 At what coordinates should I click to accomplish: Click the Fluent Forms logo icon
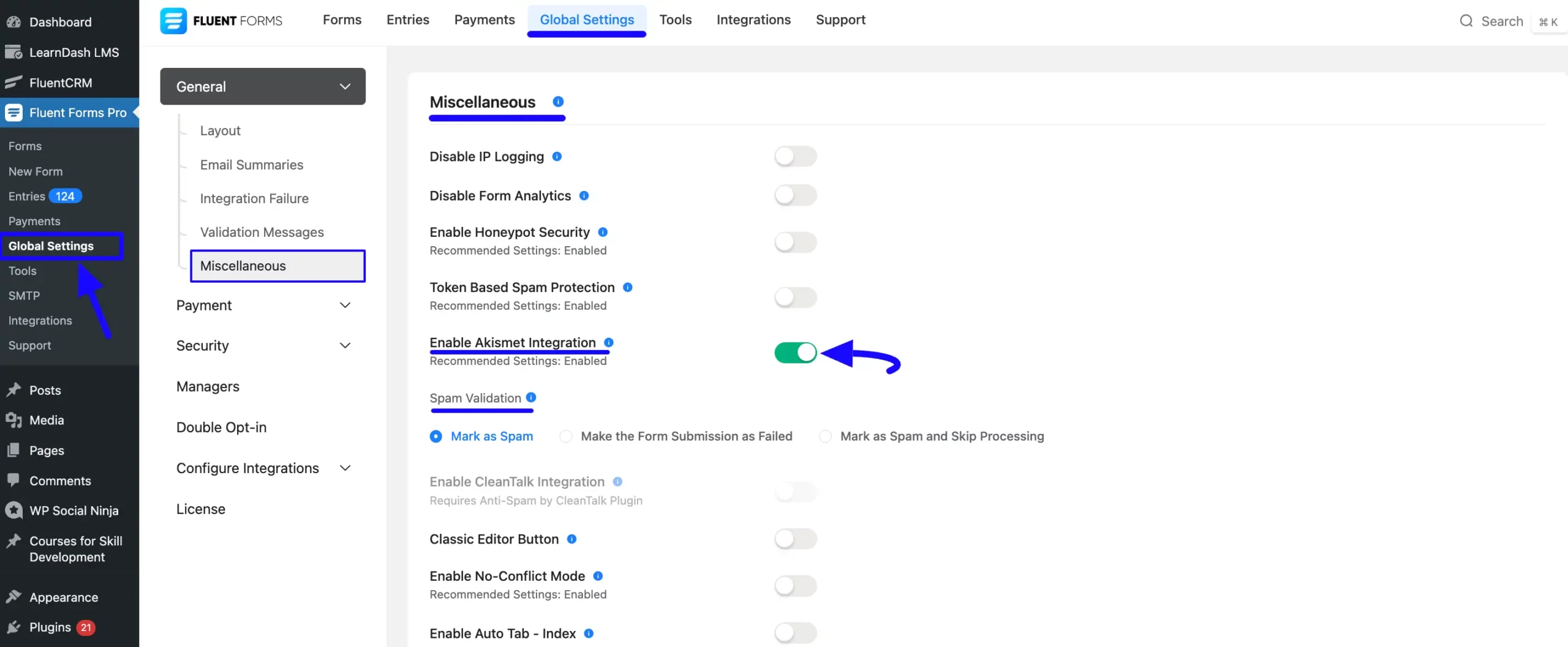click(173, 21)
